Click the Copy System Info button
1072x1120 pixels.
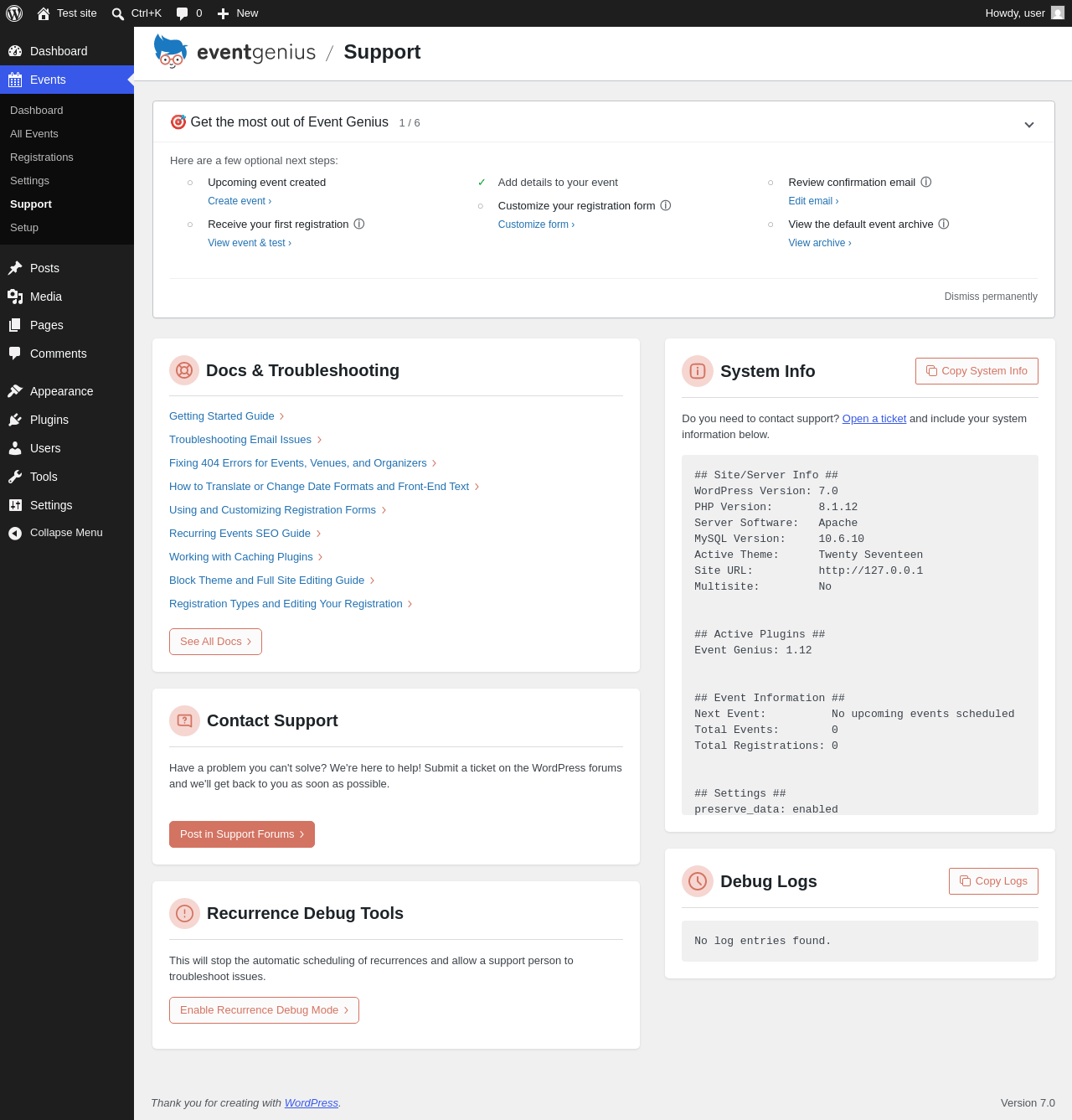click(x=977, y=371)
